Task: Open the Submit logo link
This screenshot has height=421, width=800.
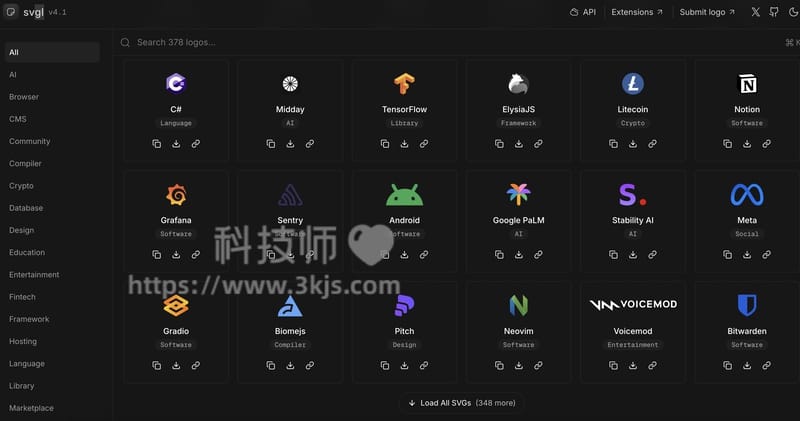Action: (707, 12)
